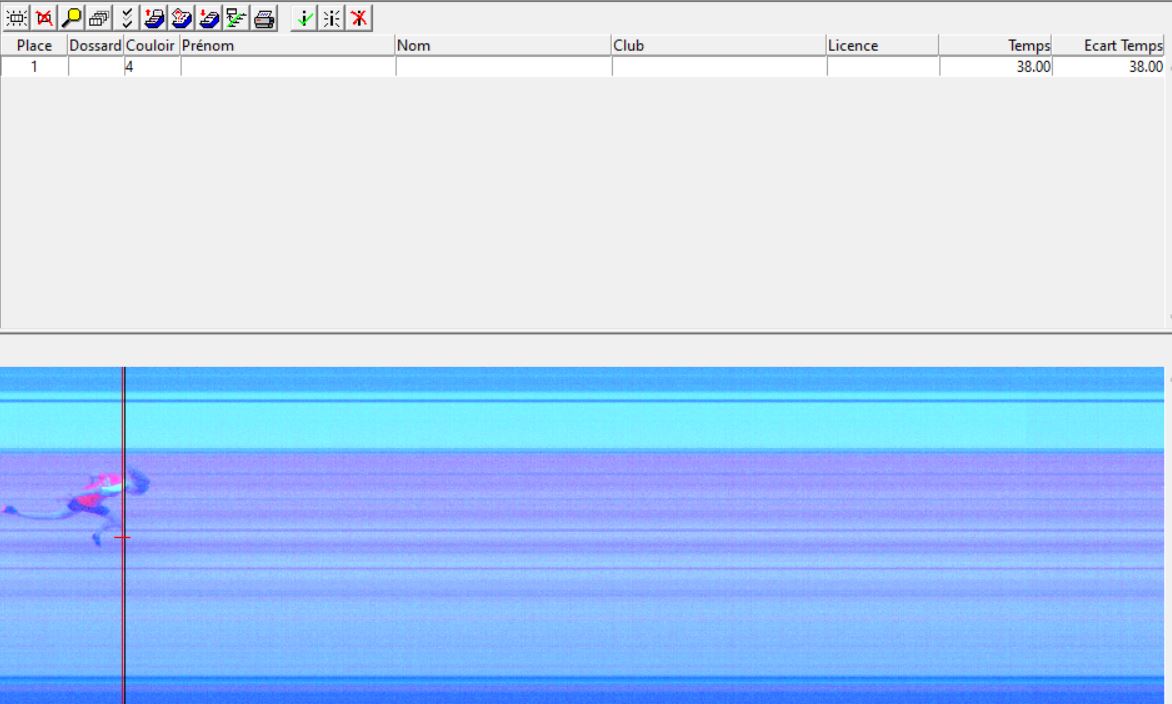Image resolution: width=1172 pixels, height=704 pixels.
Task: Sort by the Place column header
Action: (34, 46)
